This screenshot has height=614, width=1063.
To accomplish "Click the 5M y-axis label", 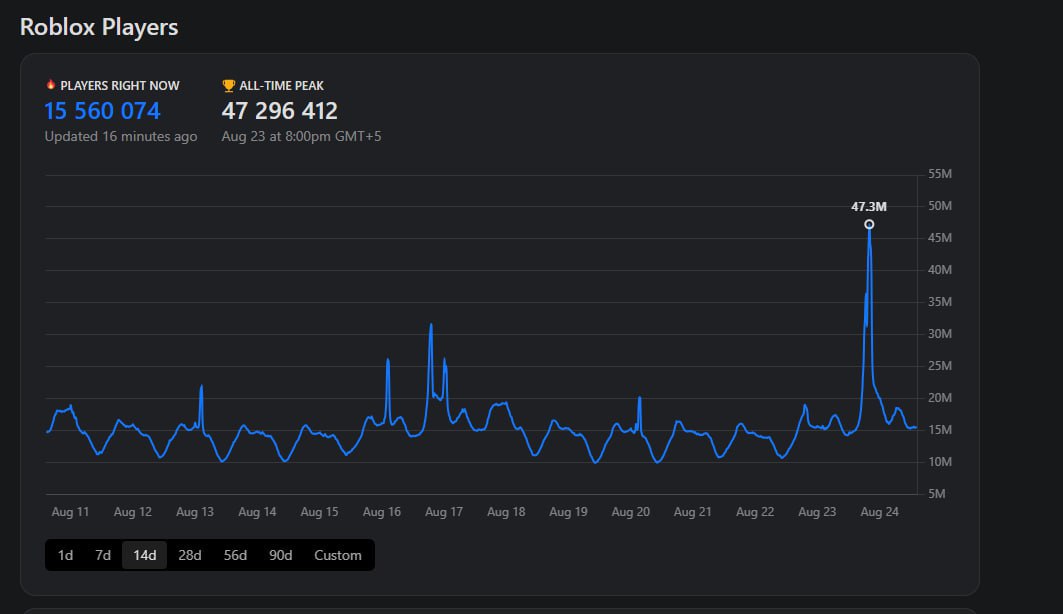I will (x=937, y=494).
